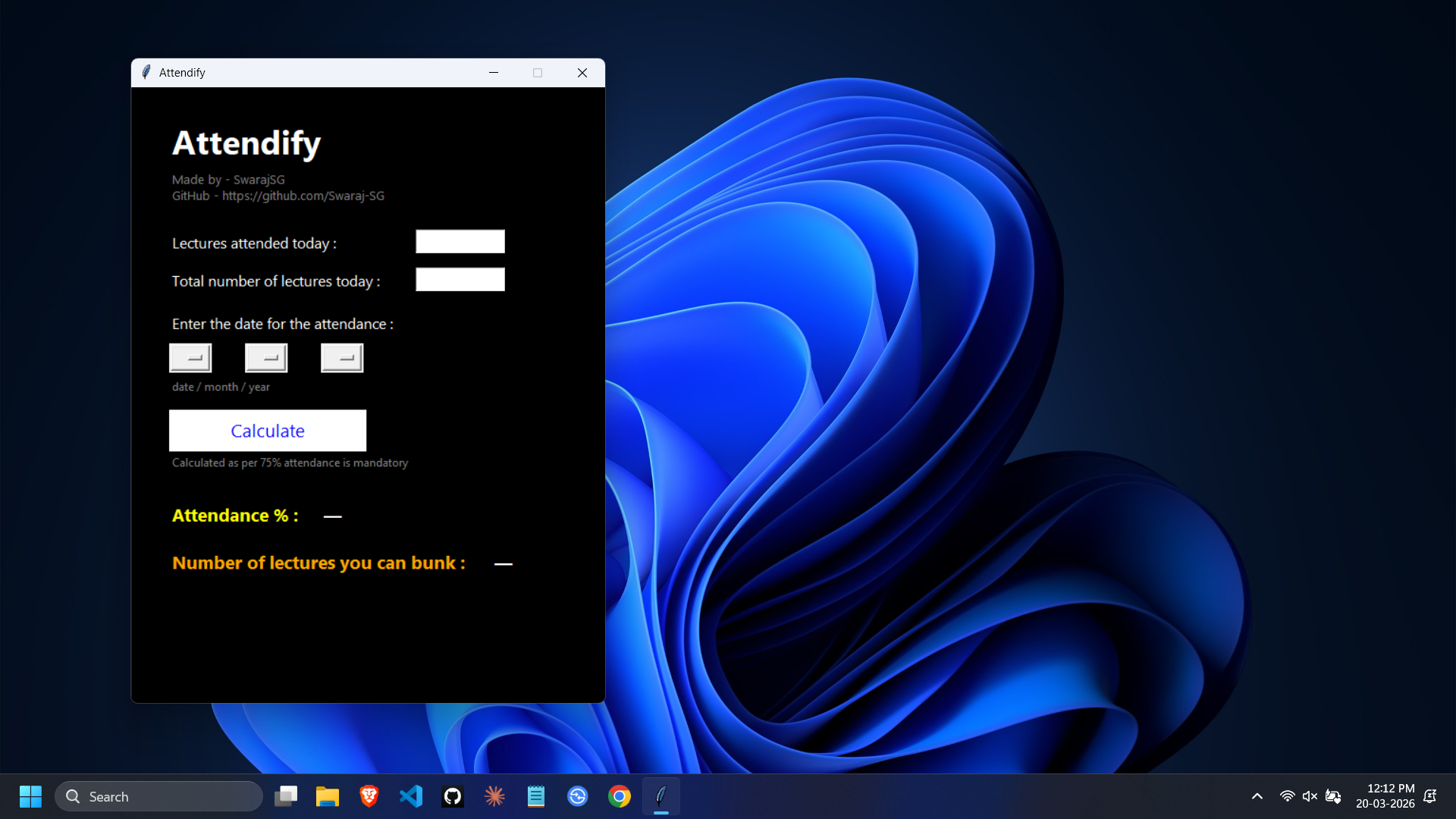This screenshot has height=819, width=1456.
Task: Open File Explorer from the taskbar
Action: click(327, 796)
